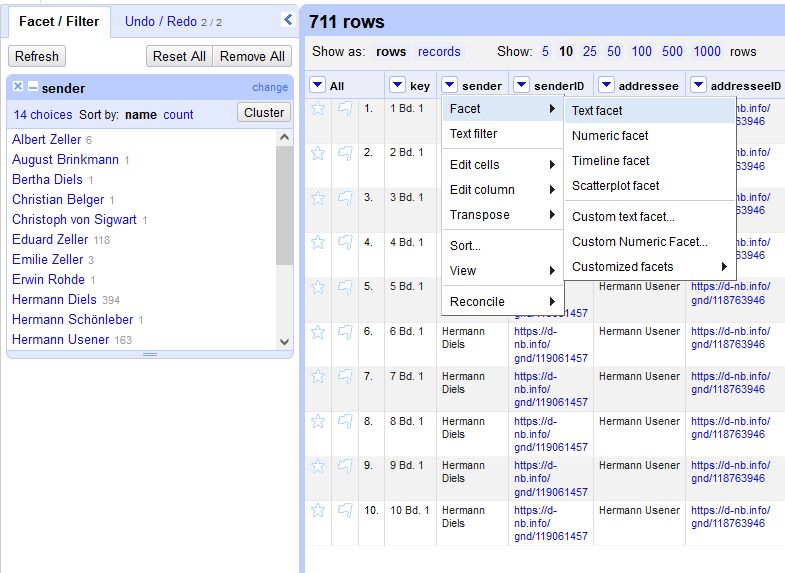The width and height of the screenshot is (785, 573).
Task: Select Hermann Diels facet choice
Action: click(x=54, y=299)
